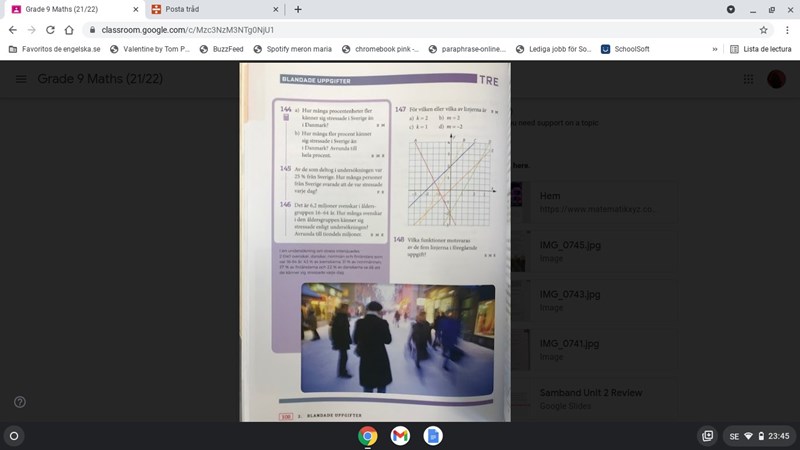
Task: Open the Classroom main hamburger menu
Action: (20, 79)
